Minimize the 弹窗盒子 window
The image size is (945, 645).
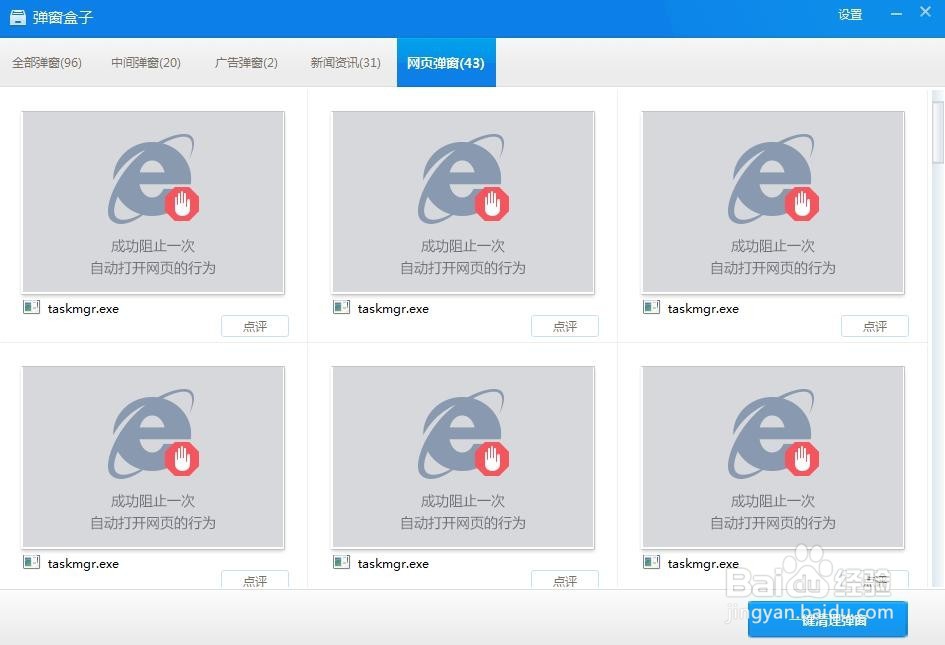point(896,14)
